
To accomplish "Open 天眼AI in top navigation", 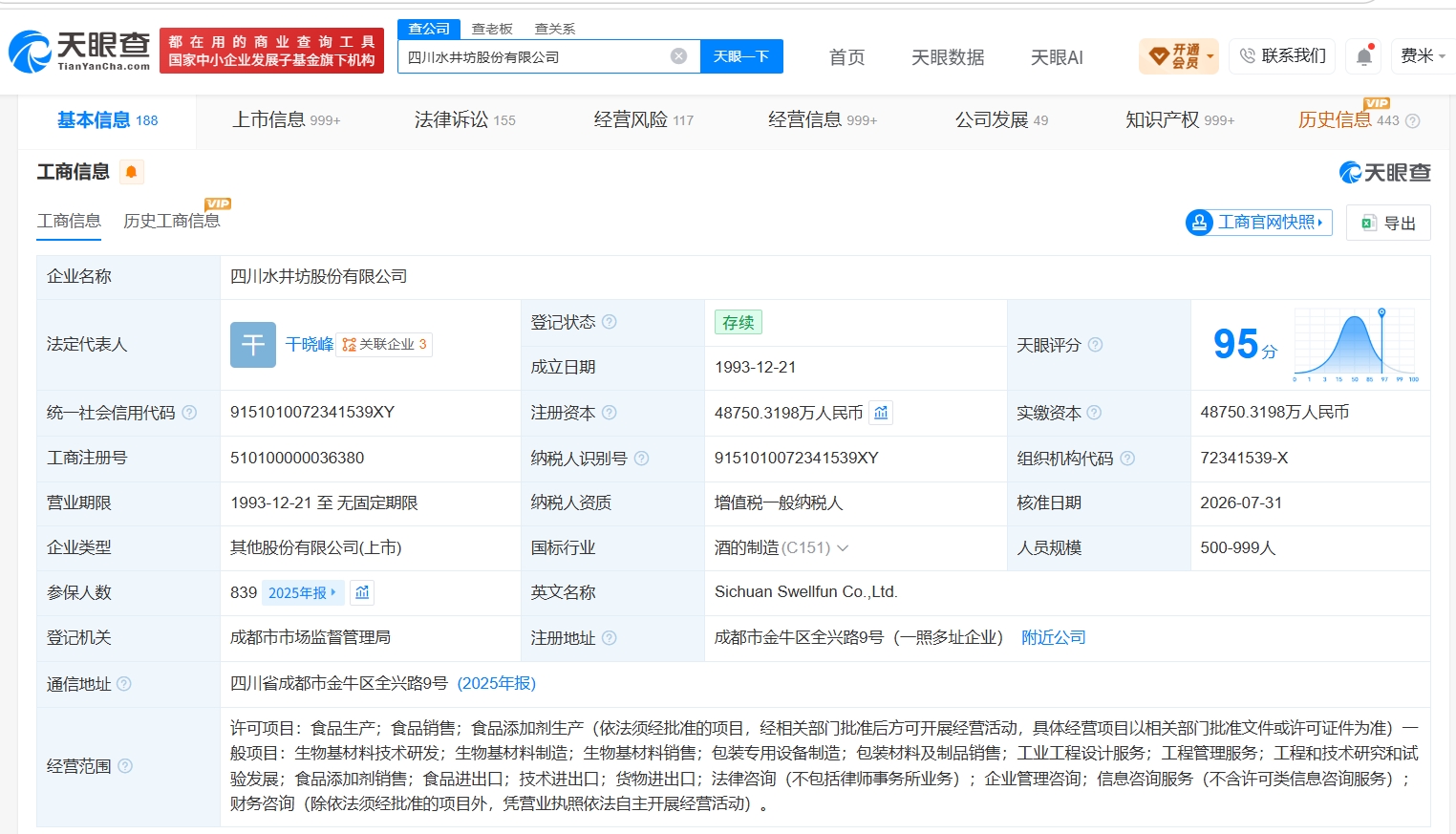I will (1057, 57).
